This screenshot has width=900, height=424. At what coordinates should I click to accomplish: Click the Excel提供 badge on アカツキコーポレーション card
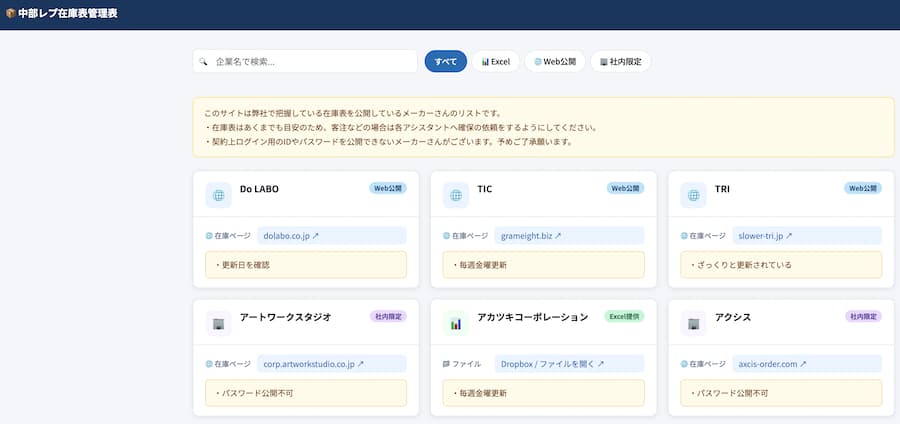tap(624, 316)
